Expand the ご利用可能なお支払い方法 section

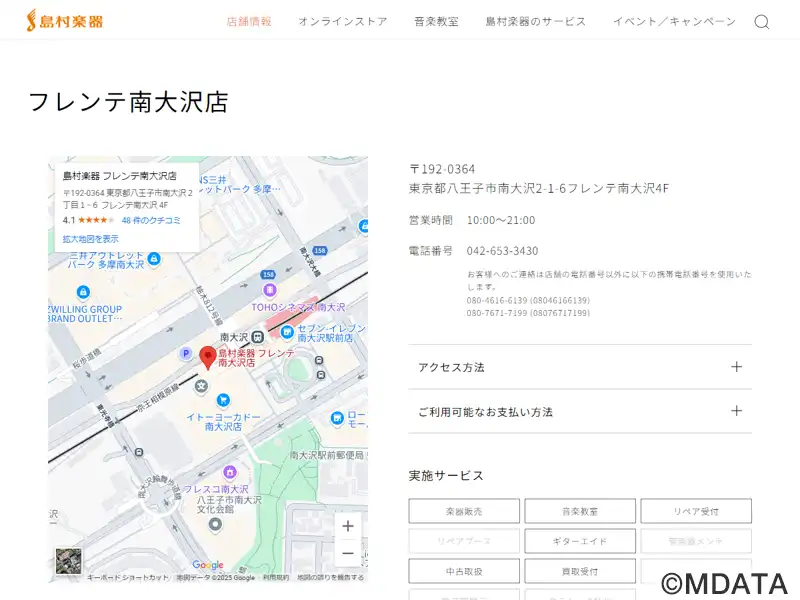click(580, 412)
